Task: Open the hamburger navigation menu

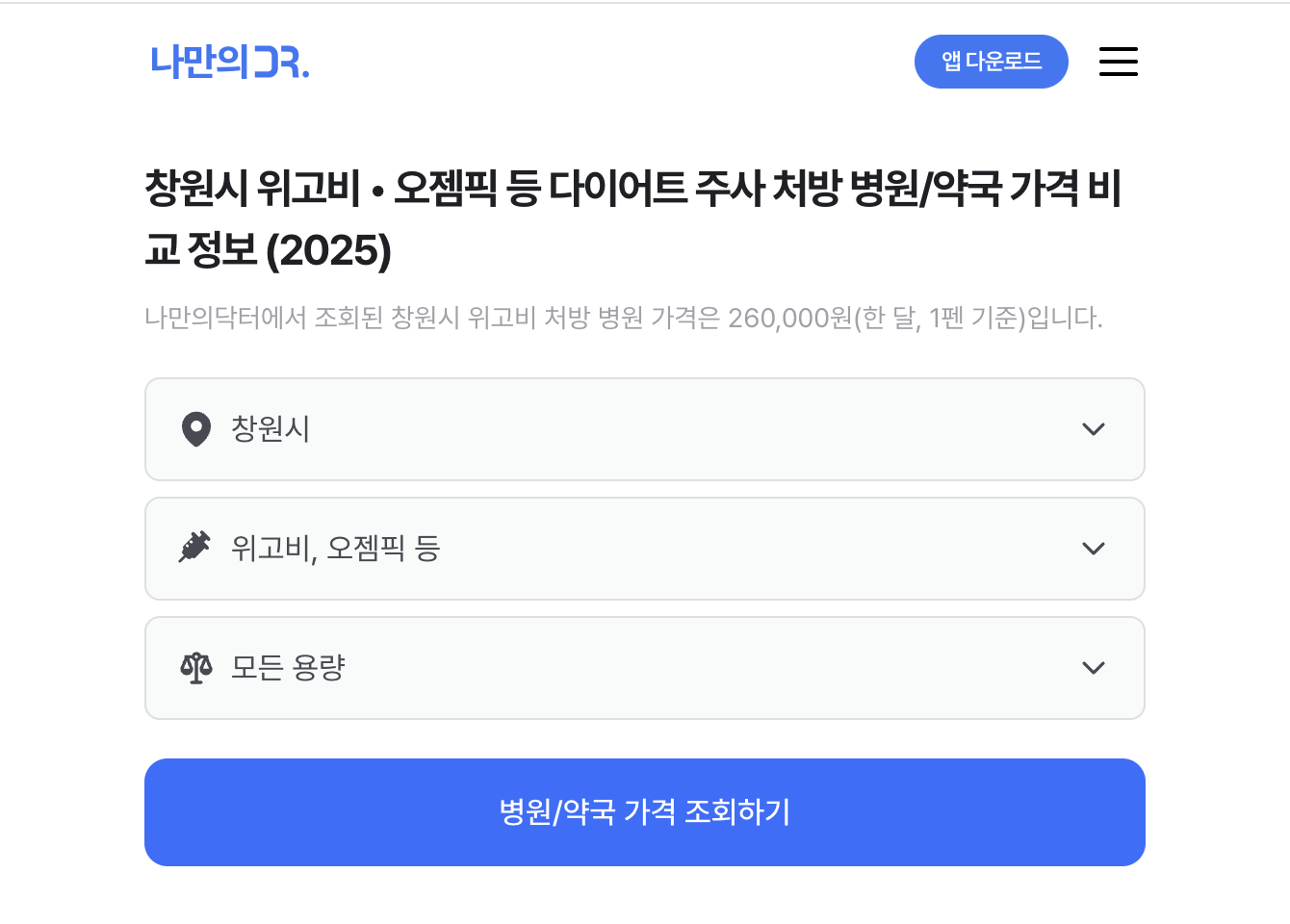Action: click(1118, 61)
